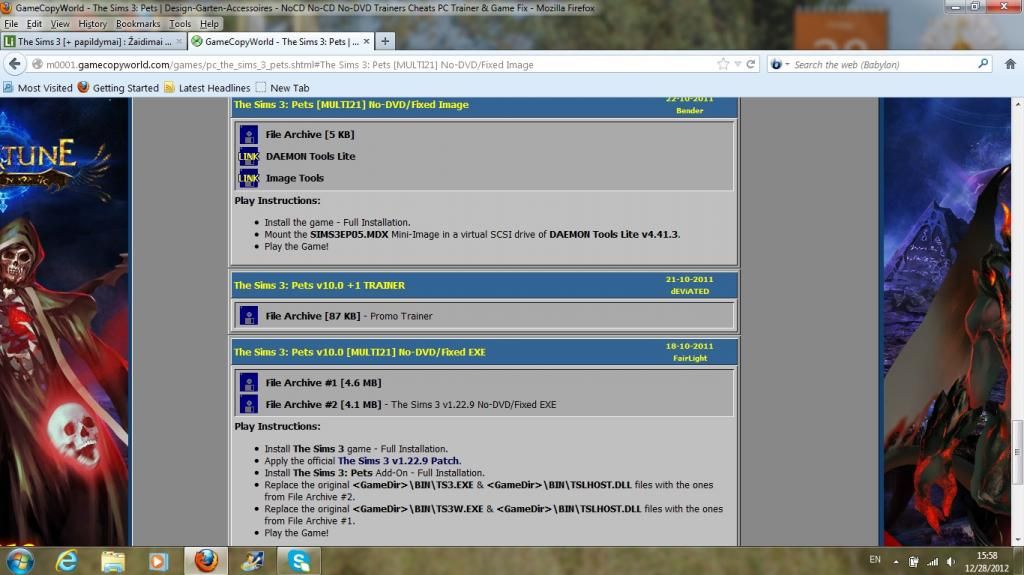Viewport: 1024px width, 575px height.
Task: Reload the page with the refresh icon
Action: (x=751, y=64)
